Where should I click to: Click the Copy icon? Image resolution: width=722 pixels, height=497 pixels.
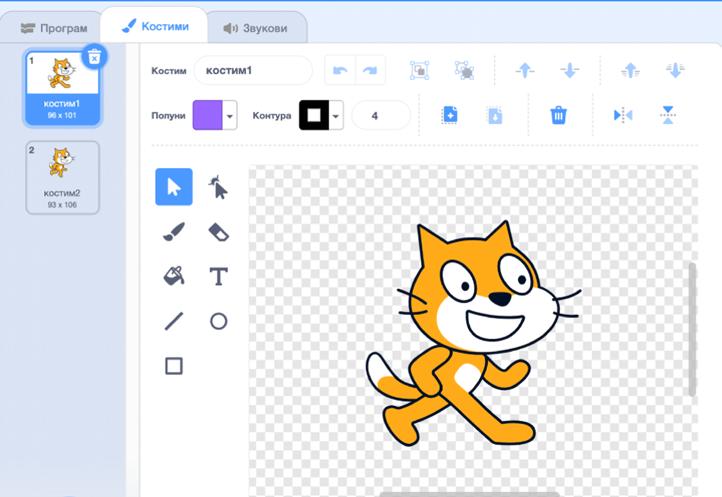[449, 115]
